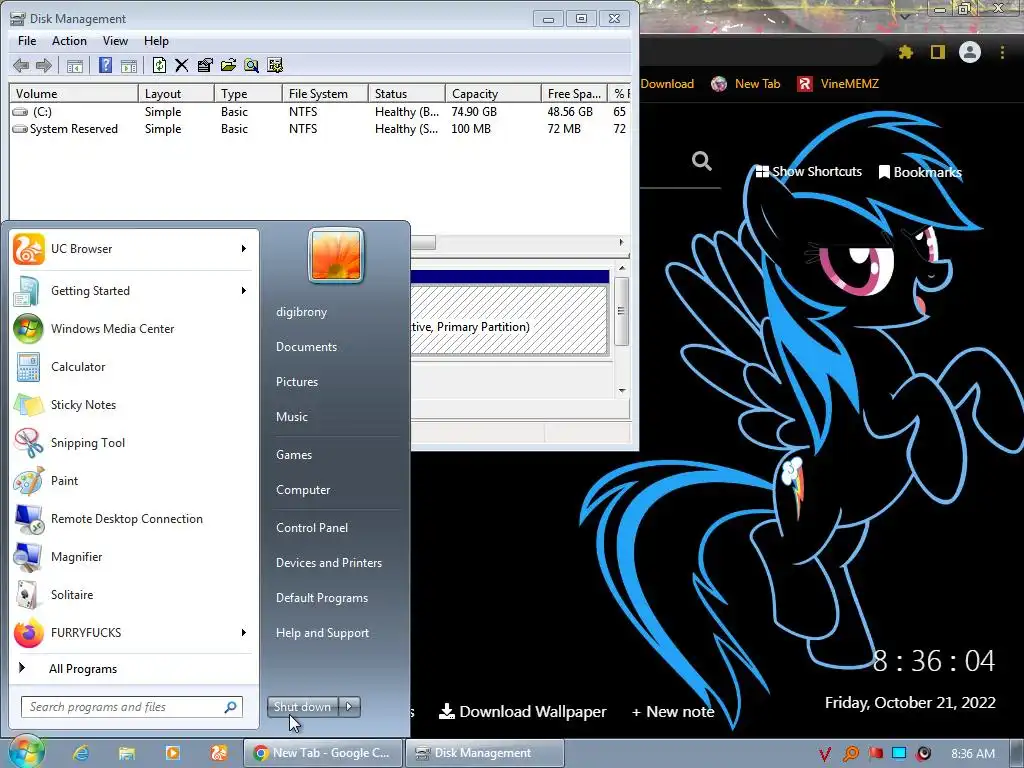Click the blue Help question-mark toolbar icon
Viewport: 1024px width, 768px height.
[x=105, y=65]
